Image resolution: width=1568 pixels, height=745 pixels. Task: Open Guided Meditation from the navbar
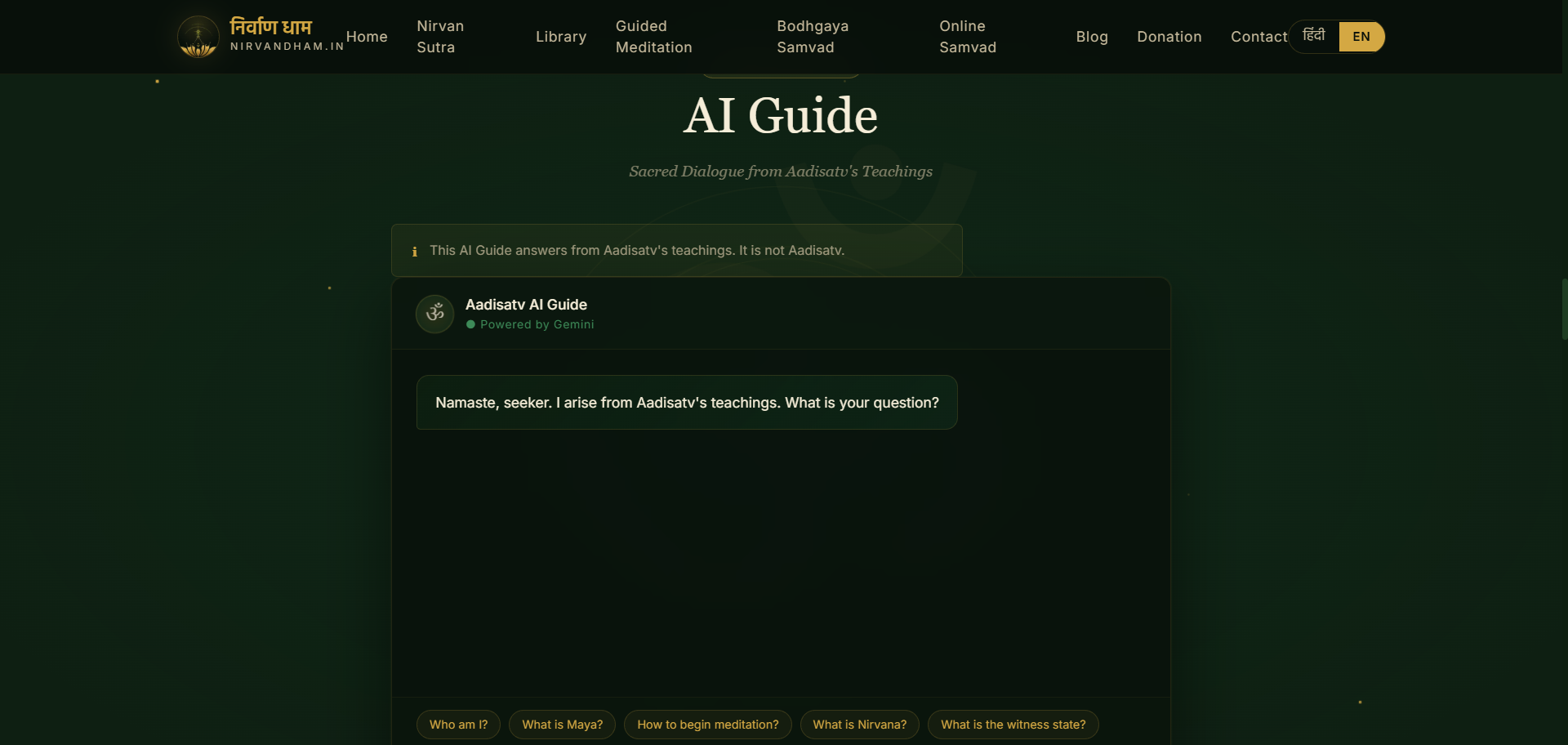coord(653,37)
